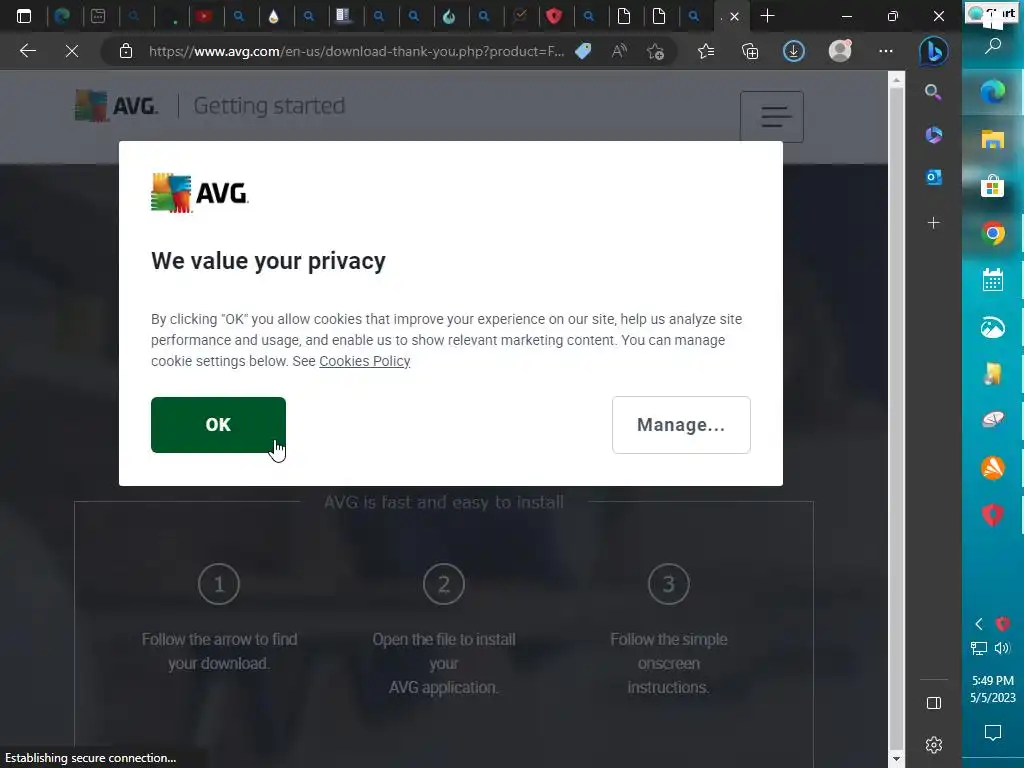Close the current active tab
This screenshot has width=1024, height=768.
coord(735,17)
